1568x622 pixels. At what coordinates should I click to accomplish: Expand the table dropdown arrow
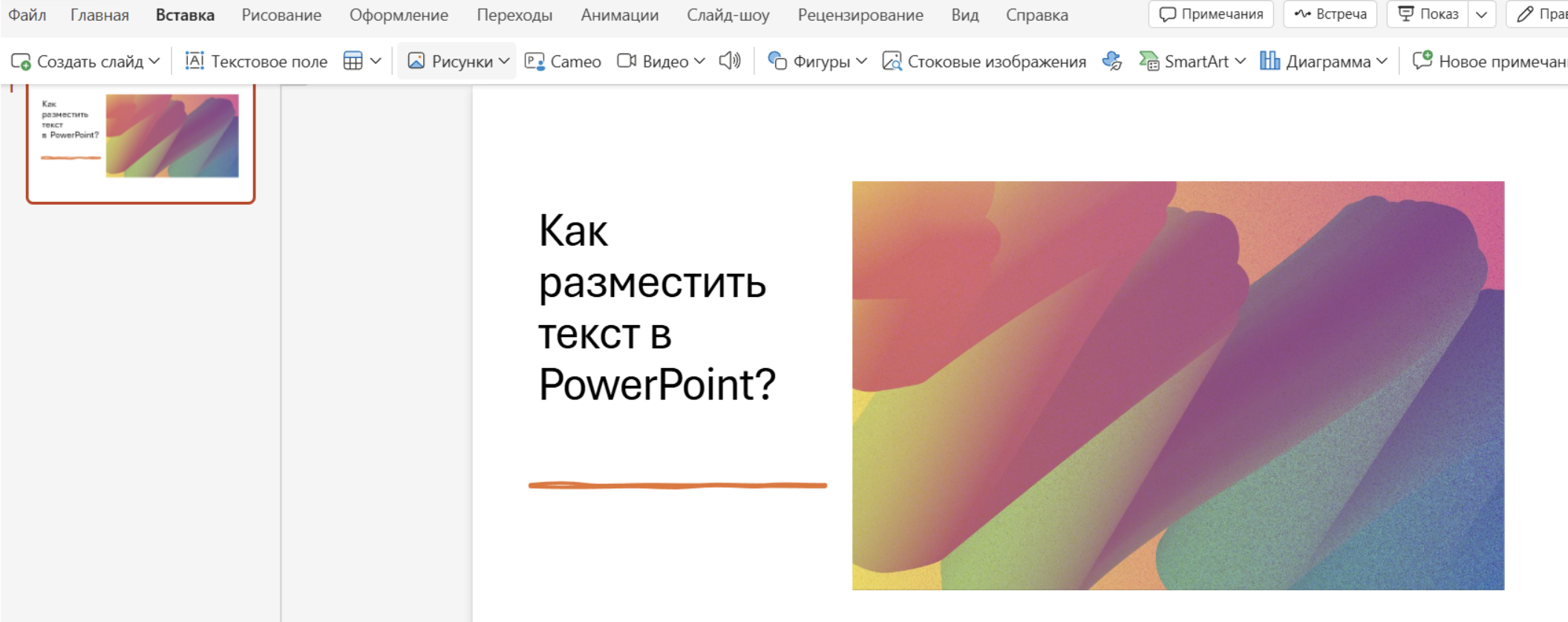pos(376,62)
